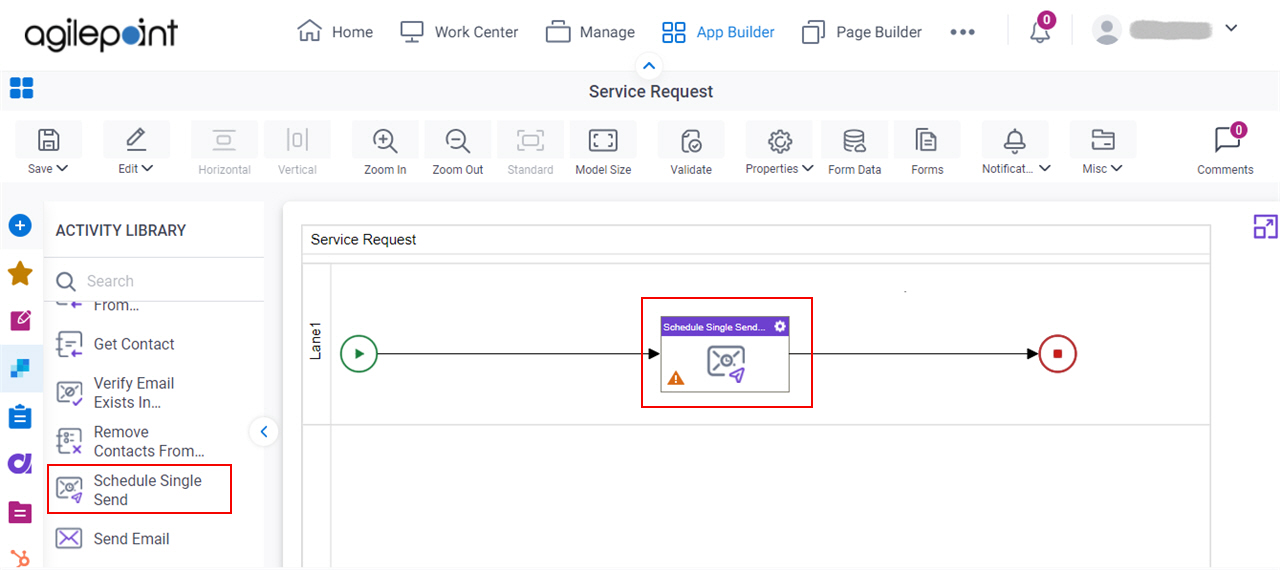Open Notifications toolbar bell
1280x570 pixels.
pos(1015,140)
